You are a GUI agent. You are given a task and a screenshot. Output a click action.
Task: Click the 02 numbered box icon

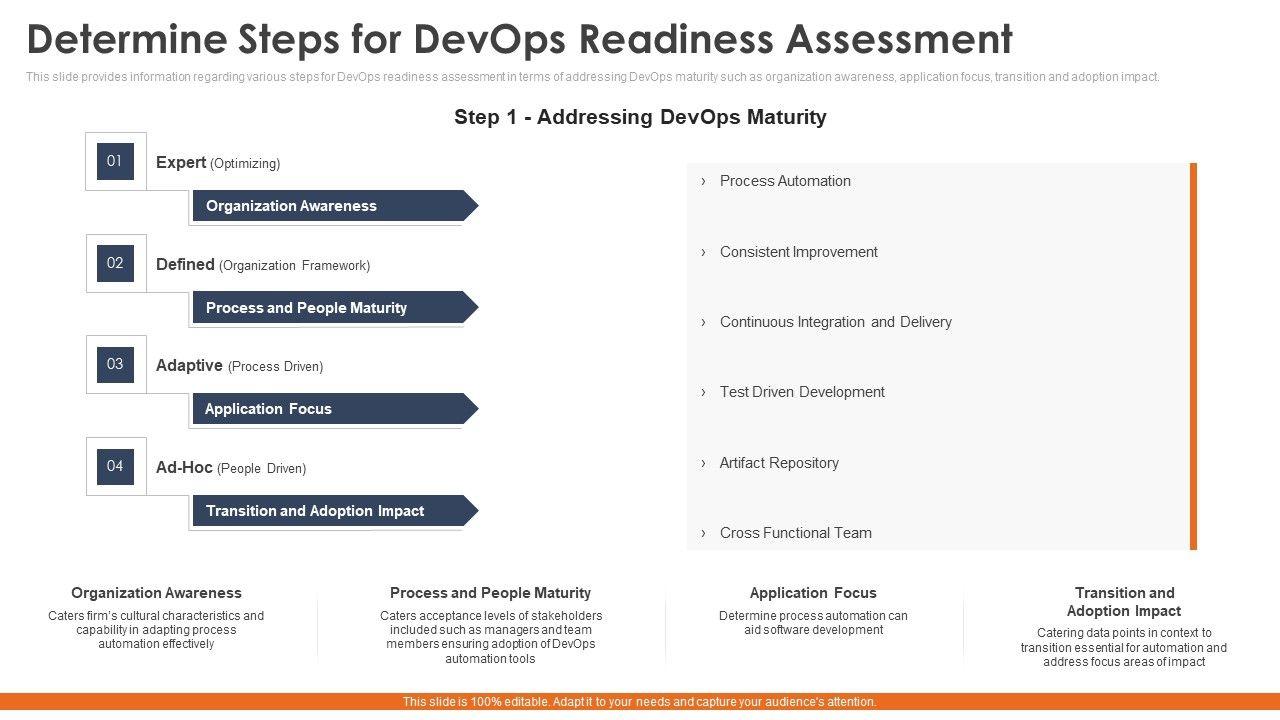(115, 263)
